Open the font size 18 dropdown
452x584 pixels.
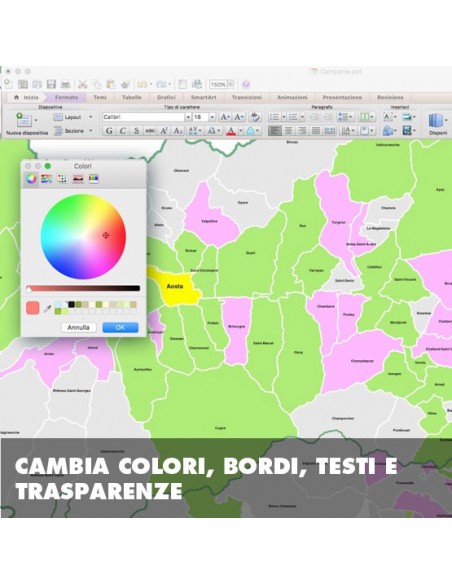[212, 117]
